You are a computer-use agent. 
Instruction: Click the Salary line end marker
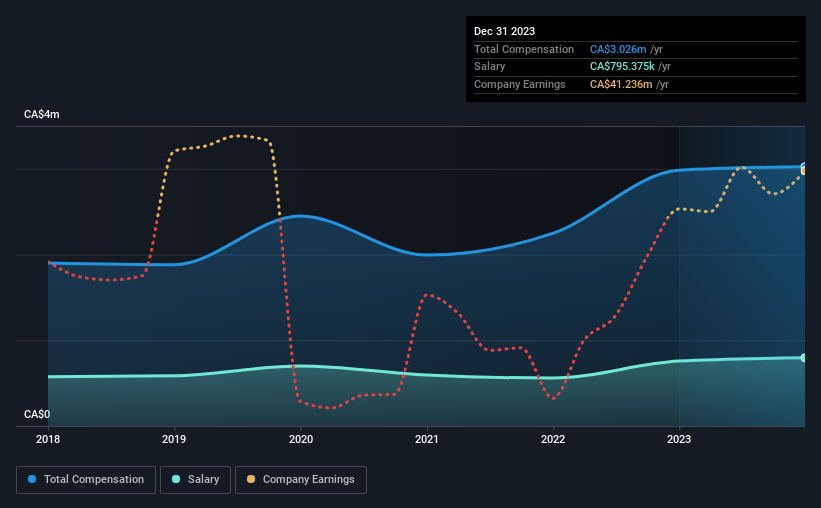(804, 358)
